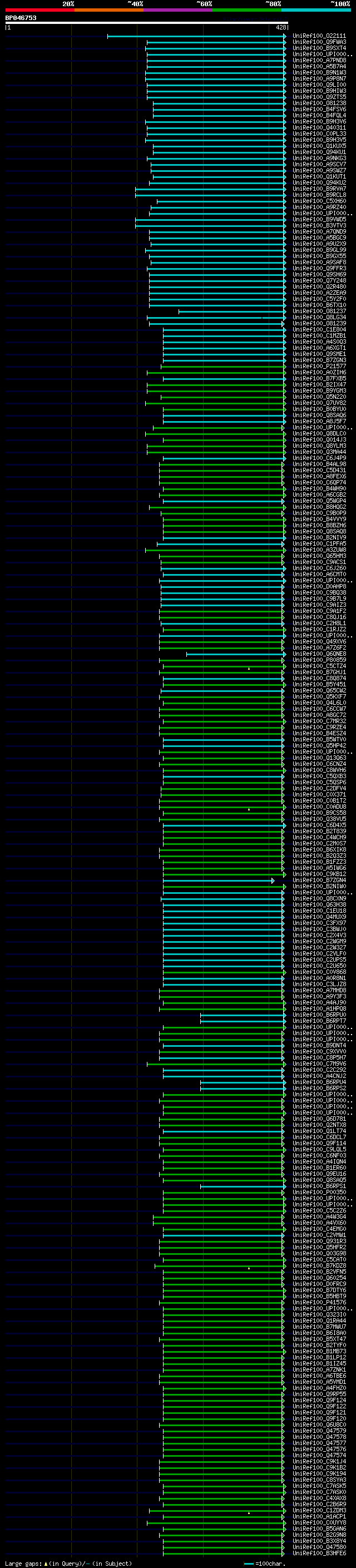The width and height of the screenshot is (356, 1568).
Task: Open hit UniRef100_O22111
Action: pos(319,36)
